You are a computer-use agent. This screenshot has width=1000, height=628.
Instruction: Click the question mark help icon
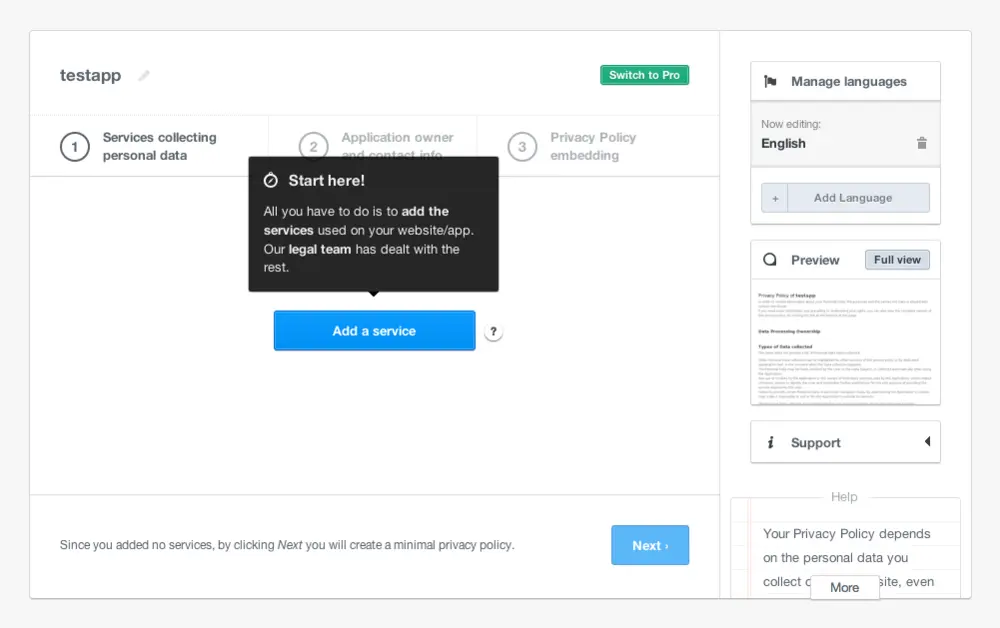coord(493,332)
